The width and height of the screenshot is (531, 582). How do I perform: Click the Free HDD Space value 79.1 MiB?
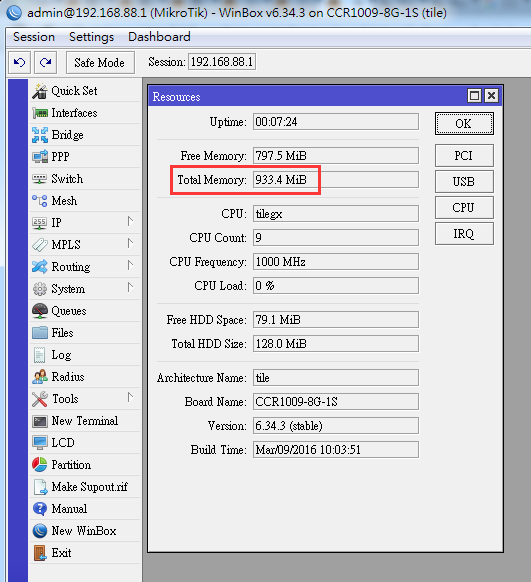point(336,320)
